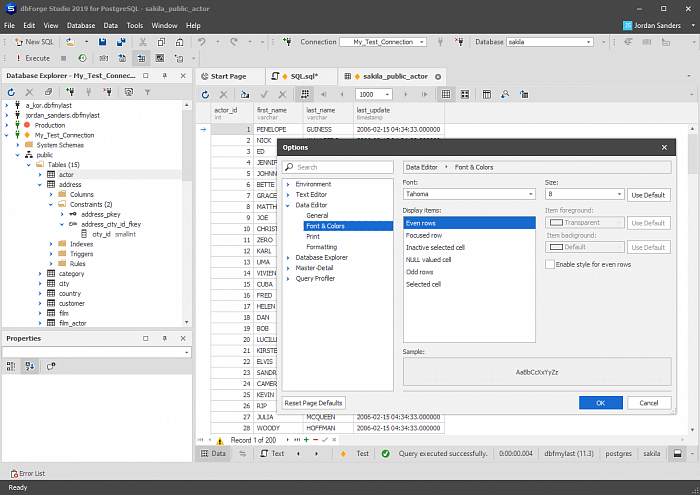Switch to the SQL.sql tab

click(300, 76)
